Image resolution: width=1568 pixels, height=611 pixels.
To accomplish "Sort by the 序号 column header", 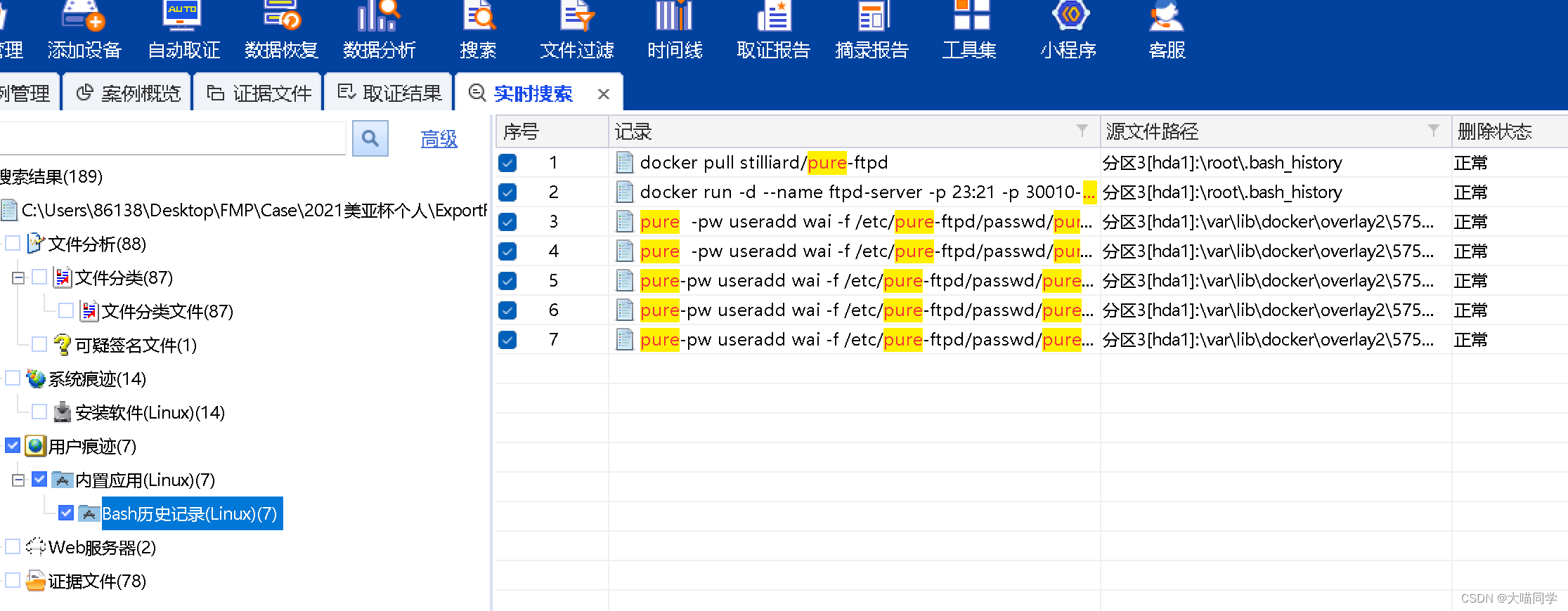I will [552, 131].
